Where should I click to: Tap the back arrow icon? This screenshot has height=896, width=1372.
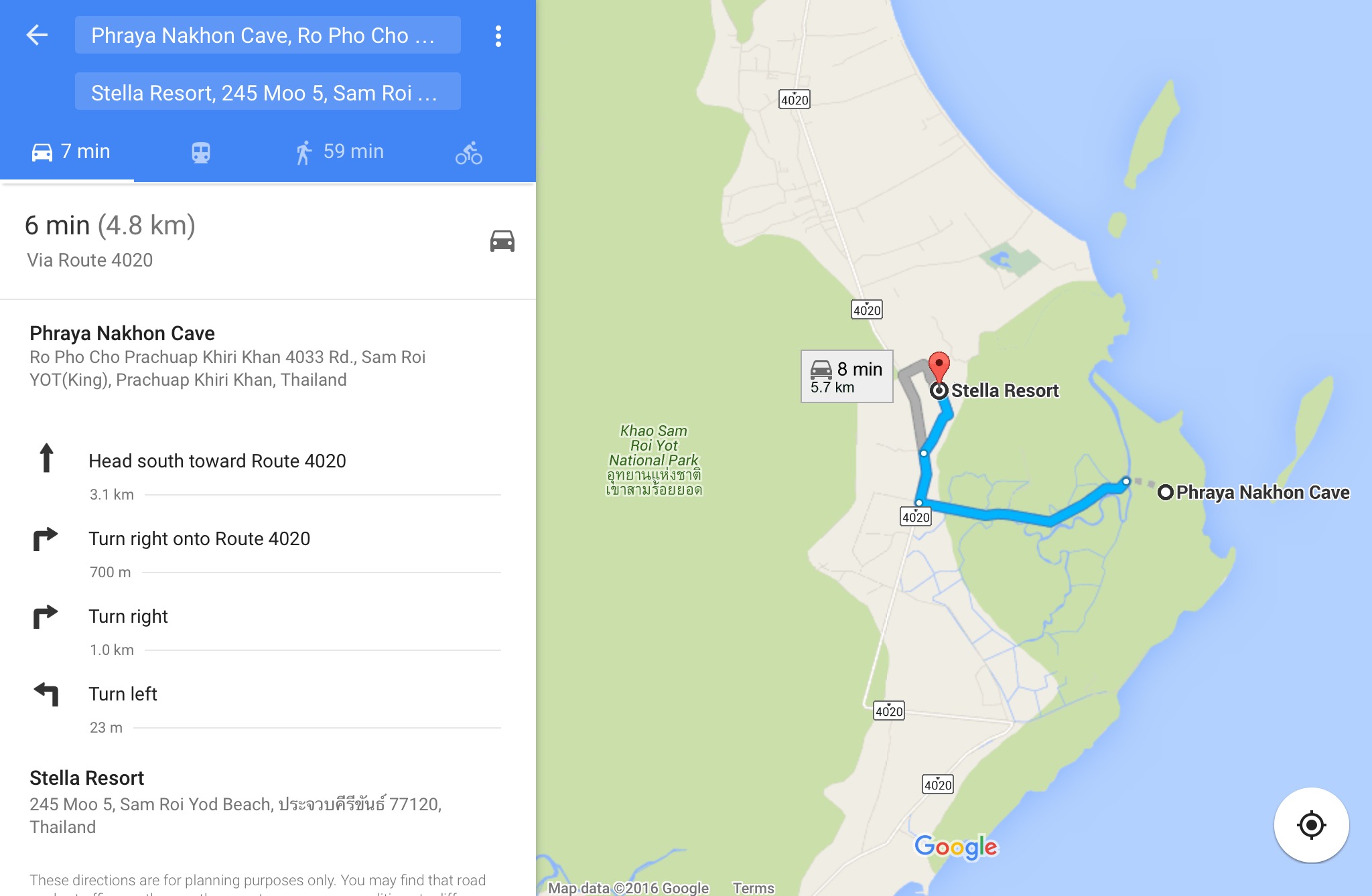[37, 35]
